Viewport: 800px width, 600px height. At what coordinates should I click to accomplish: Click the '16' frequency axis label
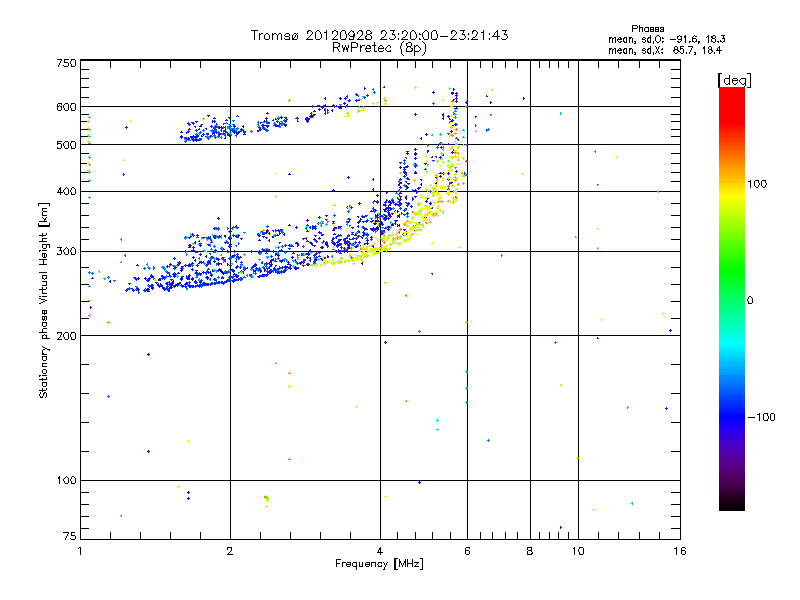[680, 551]
